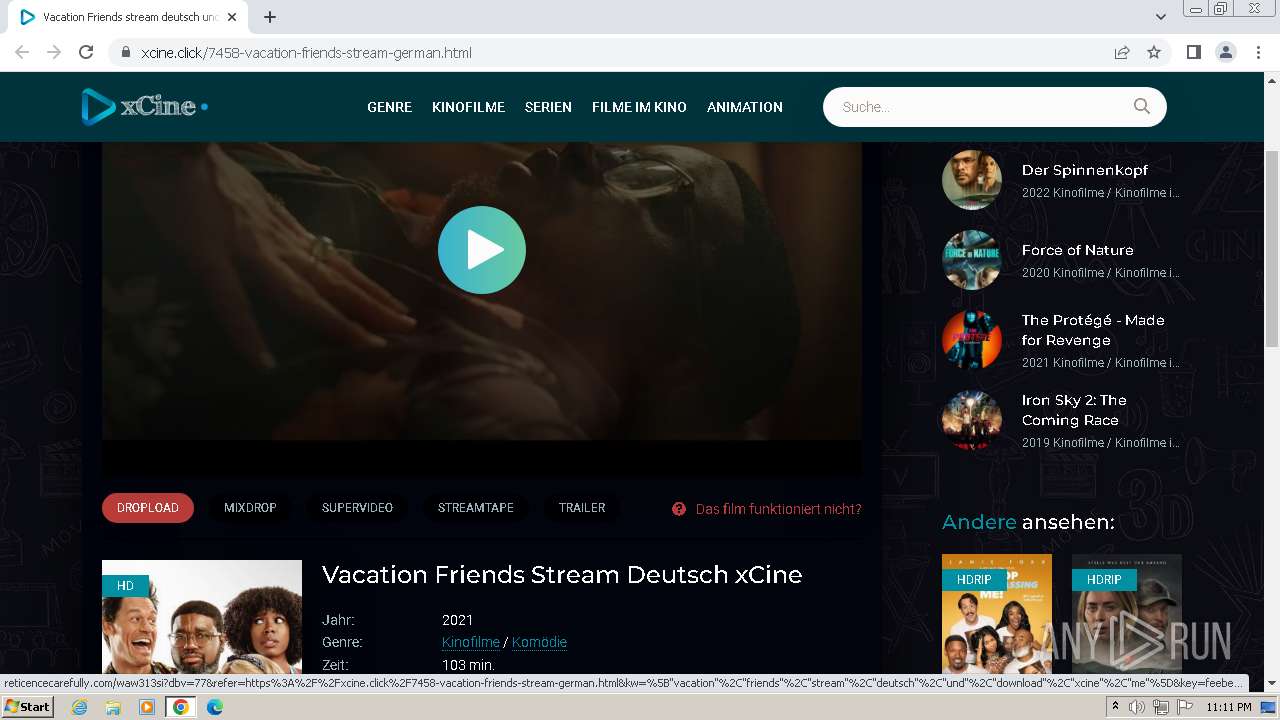1280x720 pixels.
Task: Open Der Spinnenkopf movie link
Action: point(1084,170)
